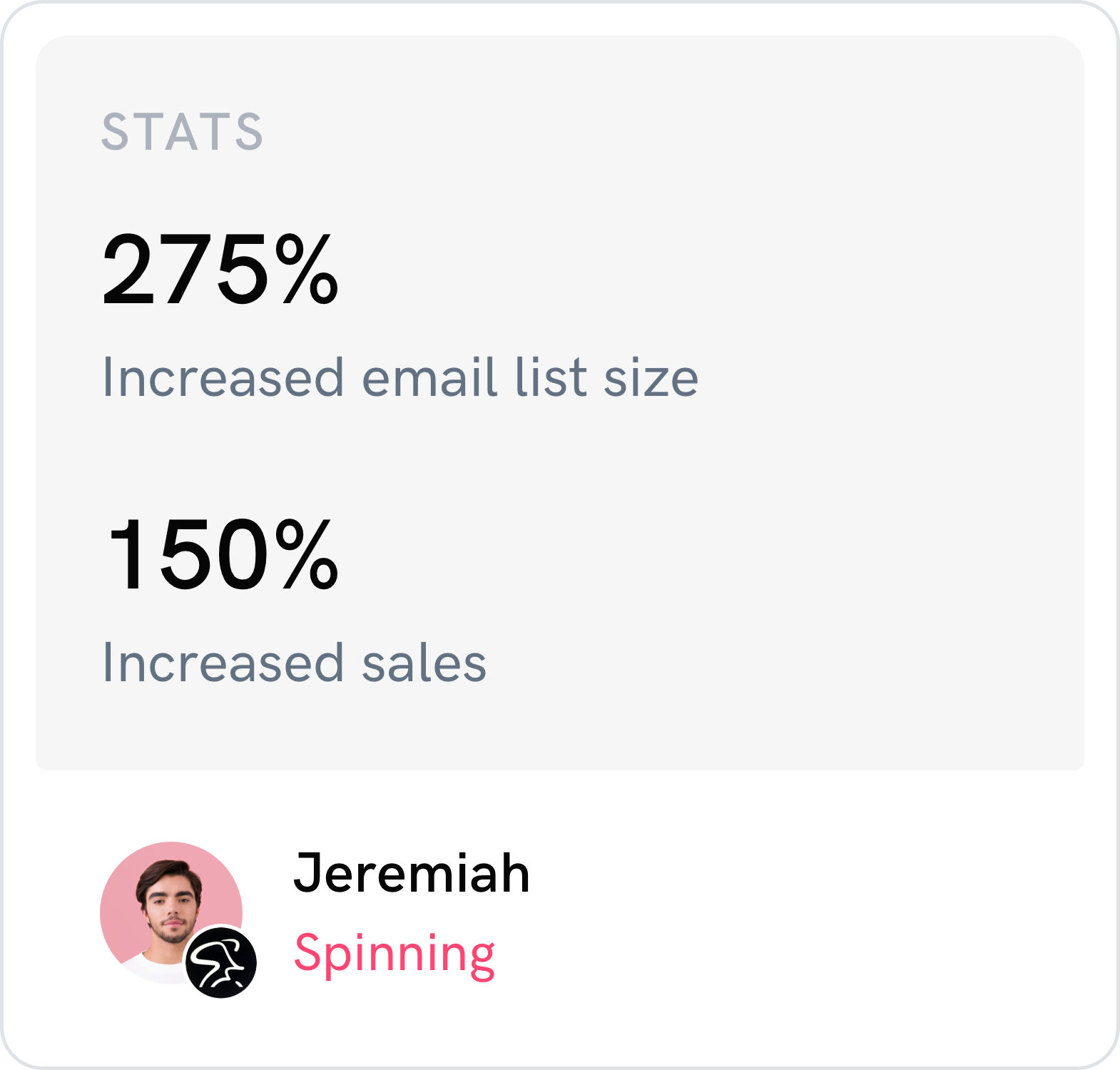Click the word size in email caption
This screenshot has height=1070, width=1120.
pos(651,379)
